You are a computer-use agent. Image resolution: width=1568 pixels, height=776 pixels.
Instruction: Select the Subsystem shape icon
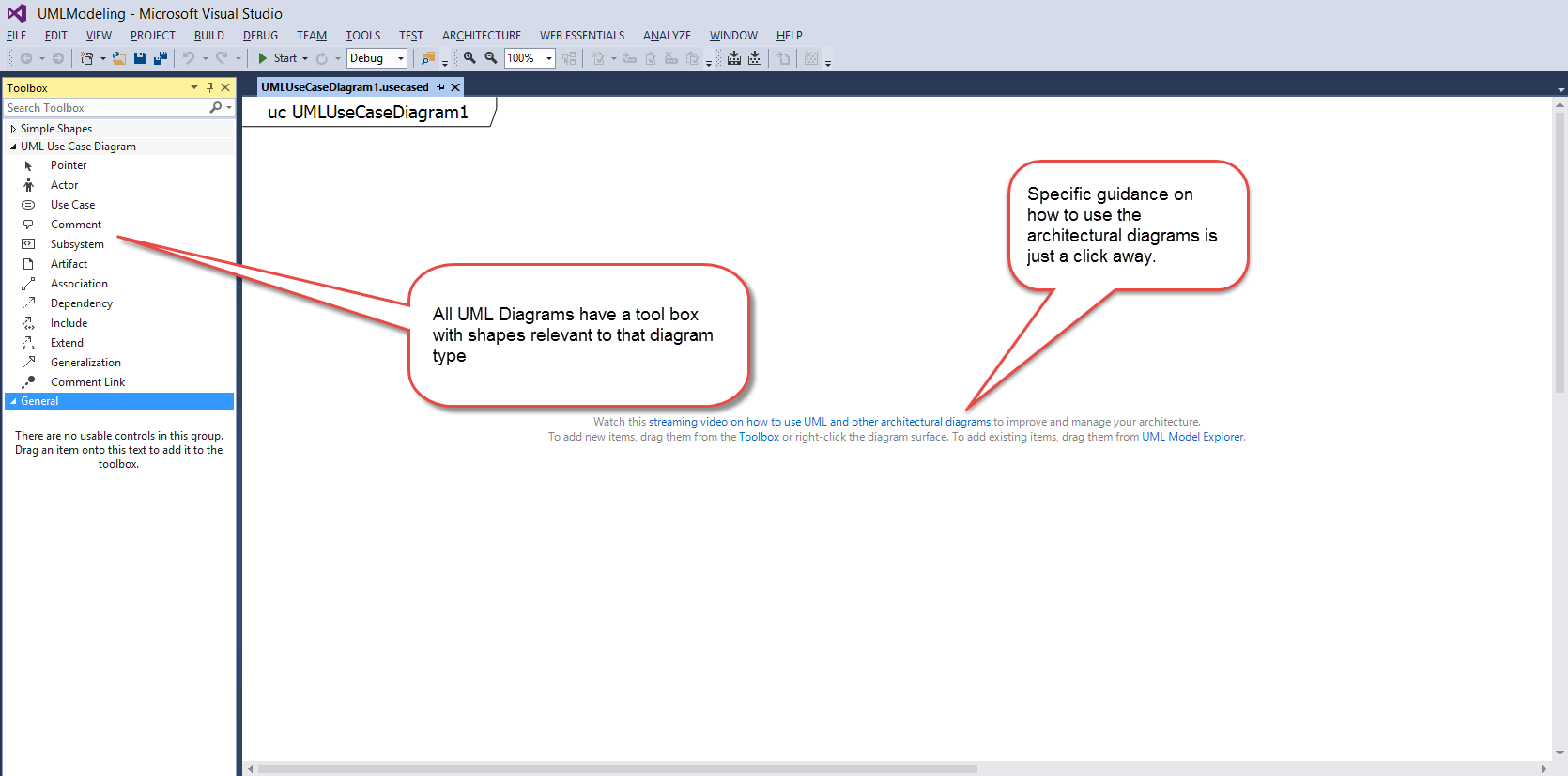[x=28, y=244]
